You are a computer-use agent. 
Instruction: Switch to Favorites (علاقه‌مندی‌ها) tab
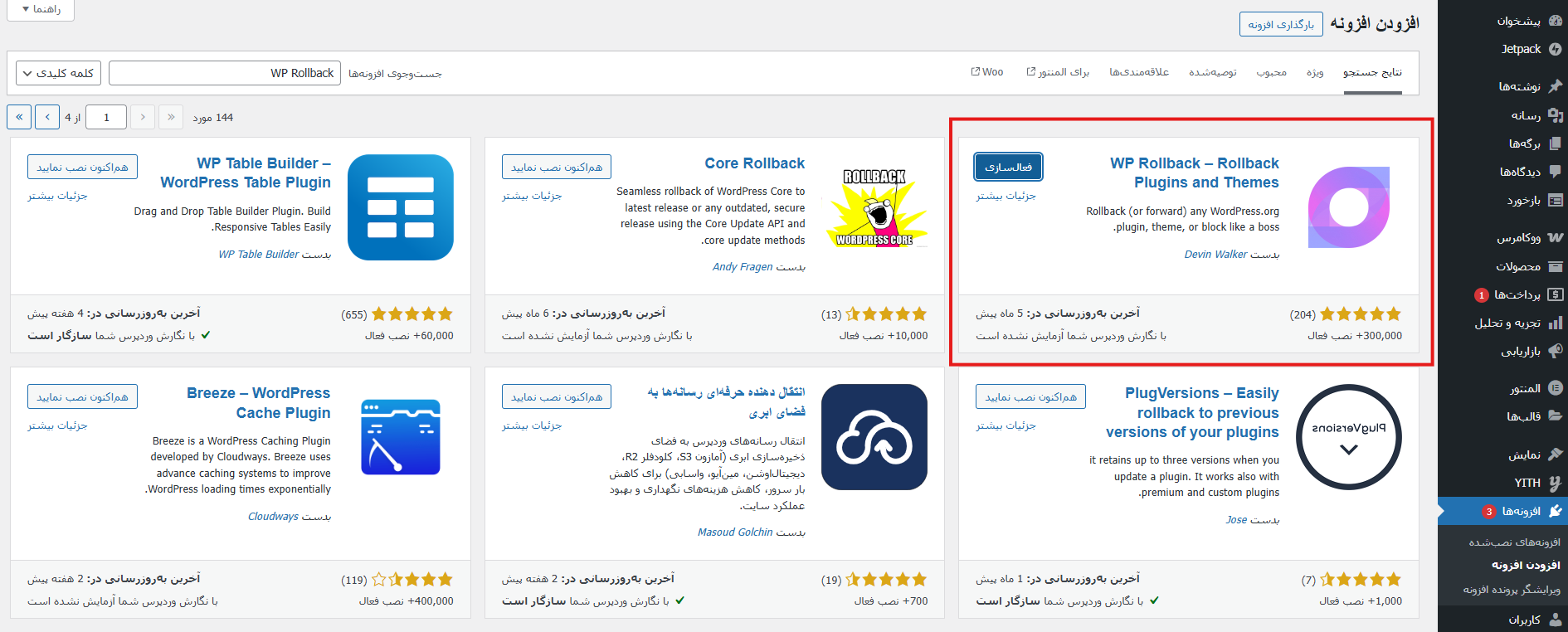(x=1139, y=73)
